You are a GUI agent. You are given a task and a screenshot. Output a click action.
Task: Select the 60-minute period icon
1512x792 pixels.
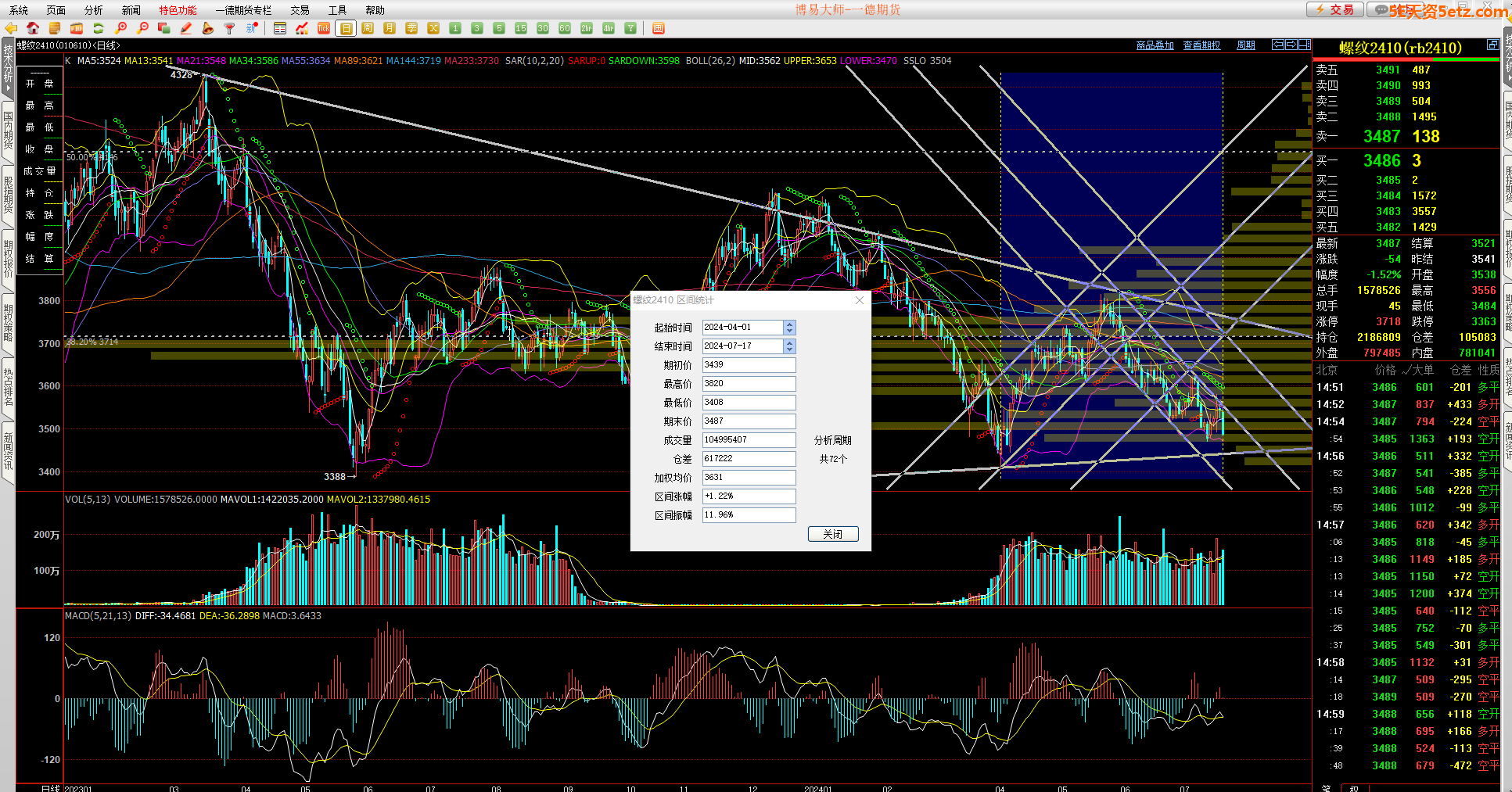point(565,28)
